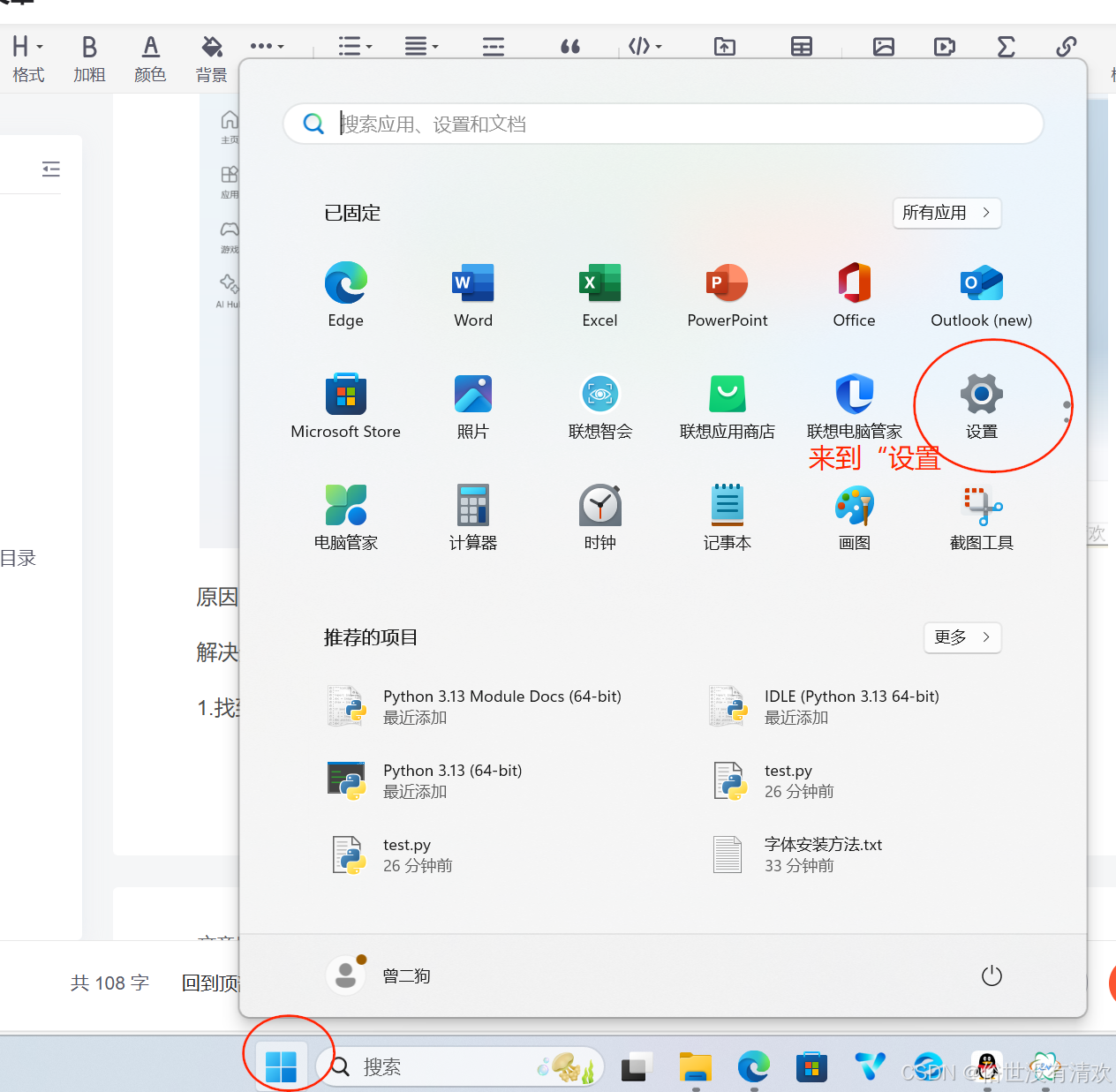Open 联想电脑管家 app
1116x1092 pixels.
point(854,406)
